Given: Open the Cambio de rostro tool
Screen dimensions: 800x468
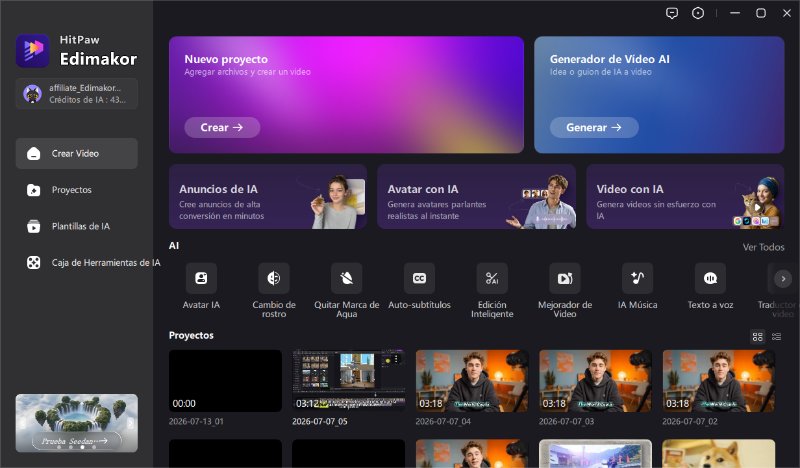Looking at the screenshot, I should pyautogui.click(x=273, y=278).
